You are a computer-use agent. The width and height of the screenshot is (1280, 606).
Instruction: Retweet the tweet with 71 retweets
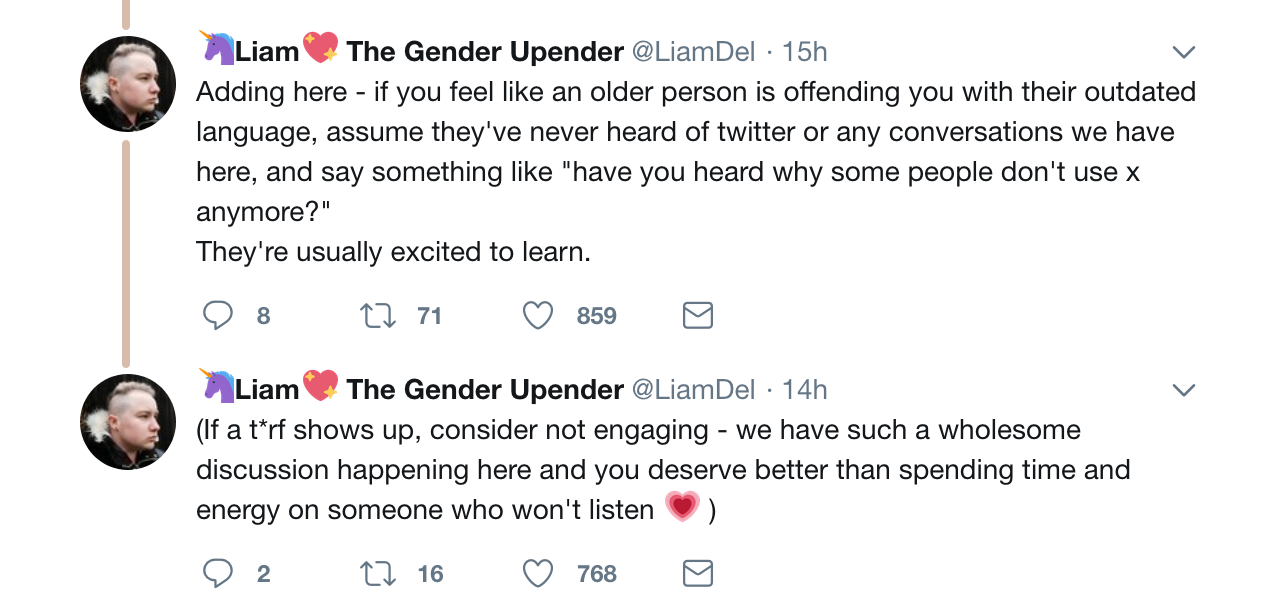point(376,316)
